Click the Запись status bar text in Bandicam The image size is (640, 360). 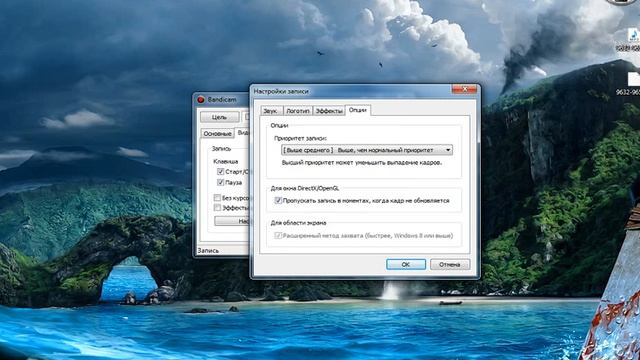pos(208,251)
